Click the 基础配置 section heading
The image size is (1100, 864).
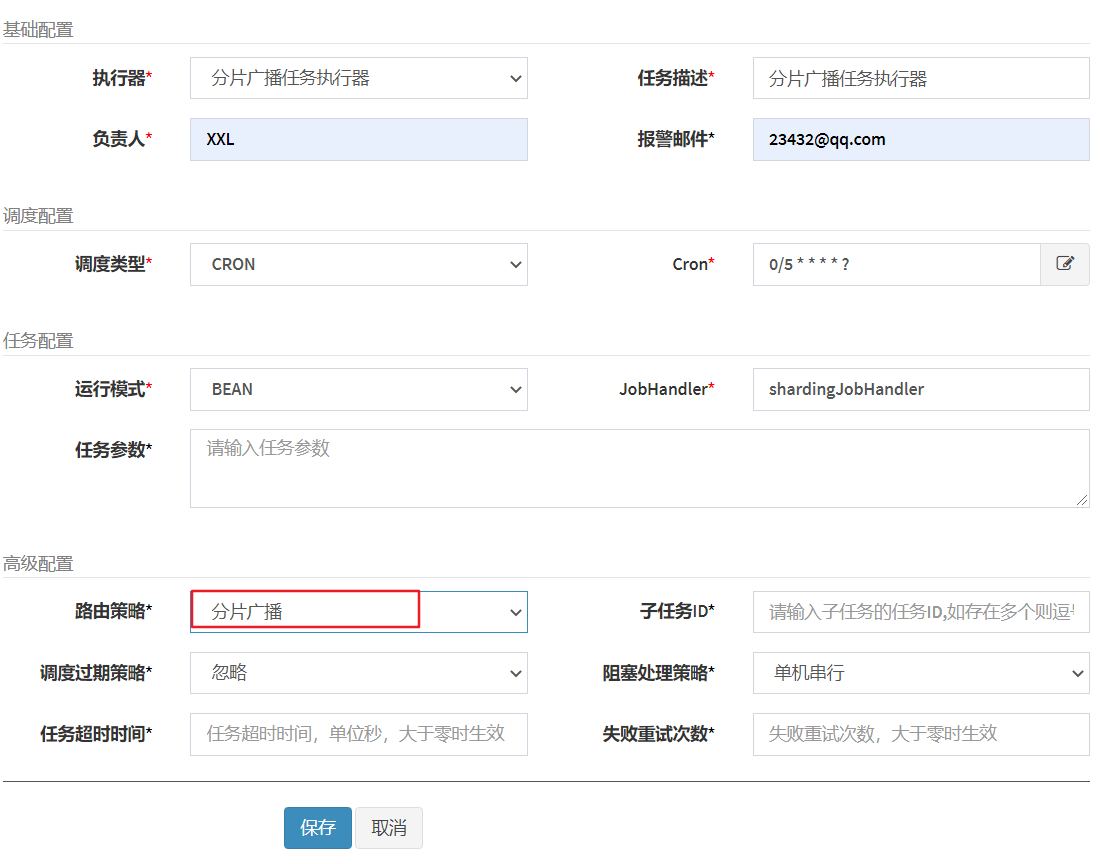(38, 29)
